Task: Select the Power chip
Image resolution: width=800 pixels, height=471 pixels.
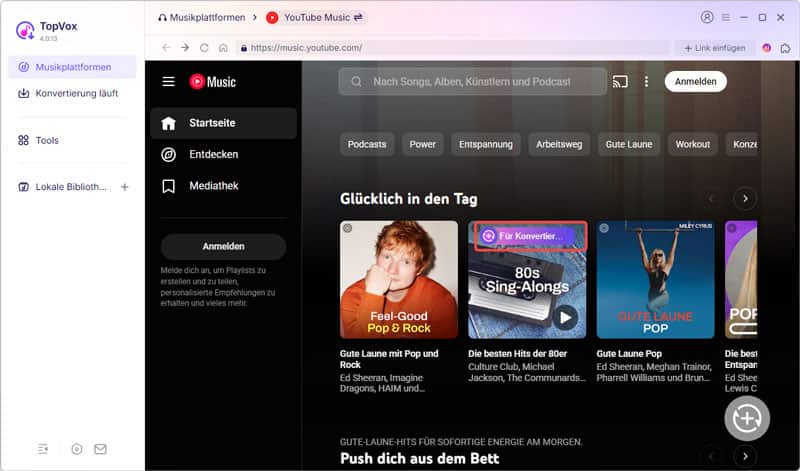Action: pos(422,144)
